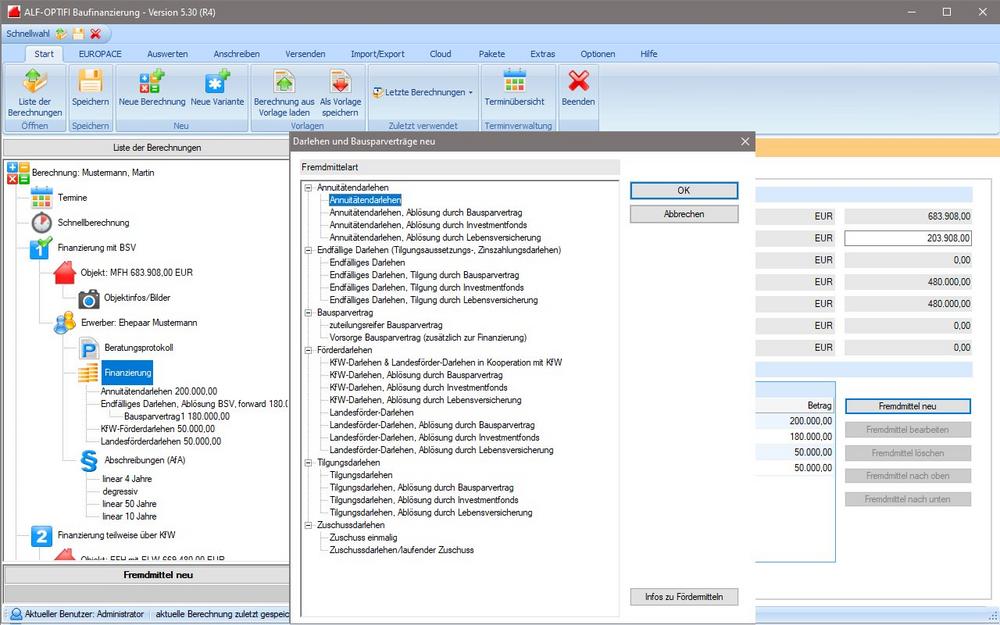This screenshot has width=1000, height=625.
Task: Click Berechnung aus Vorlage laden icon
Action: pyautogui.click(x=284, y=92)
